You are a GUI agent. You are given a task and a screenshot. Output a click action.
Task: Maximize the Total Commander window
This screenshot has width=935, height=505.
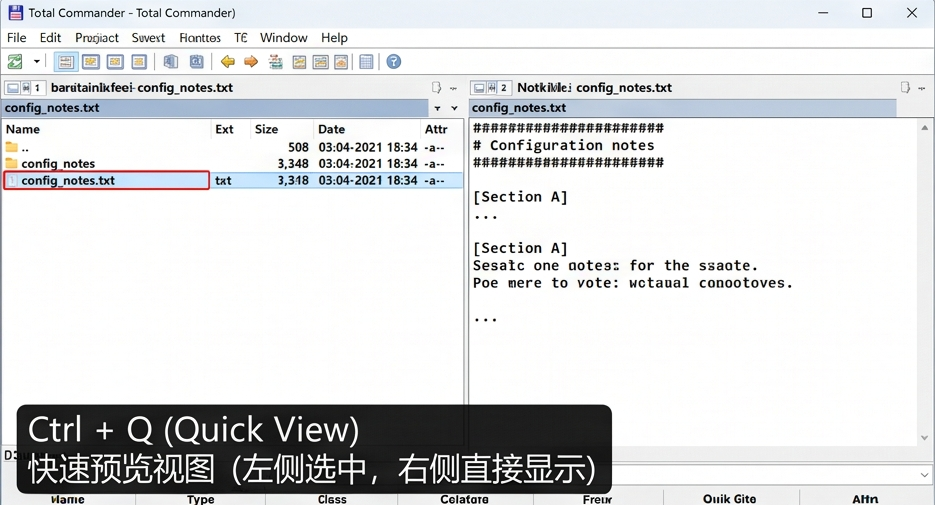(867, 13)
